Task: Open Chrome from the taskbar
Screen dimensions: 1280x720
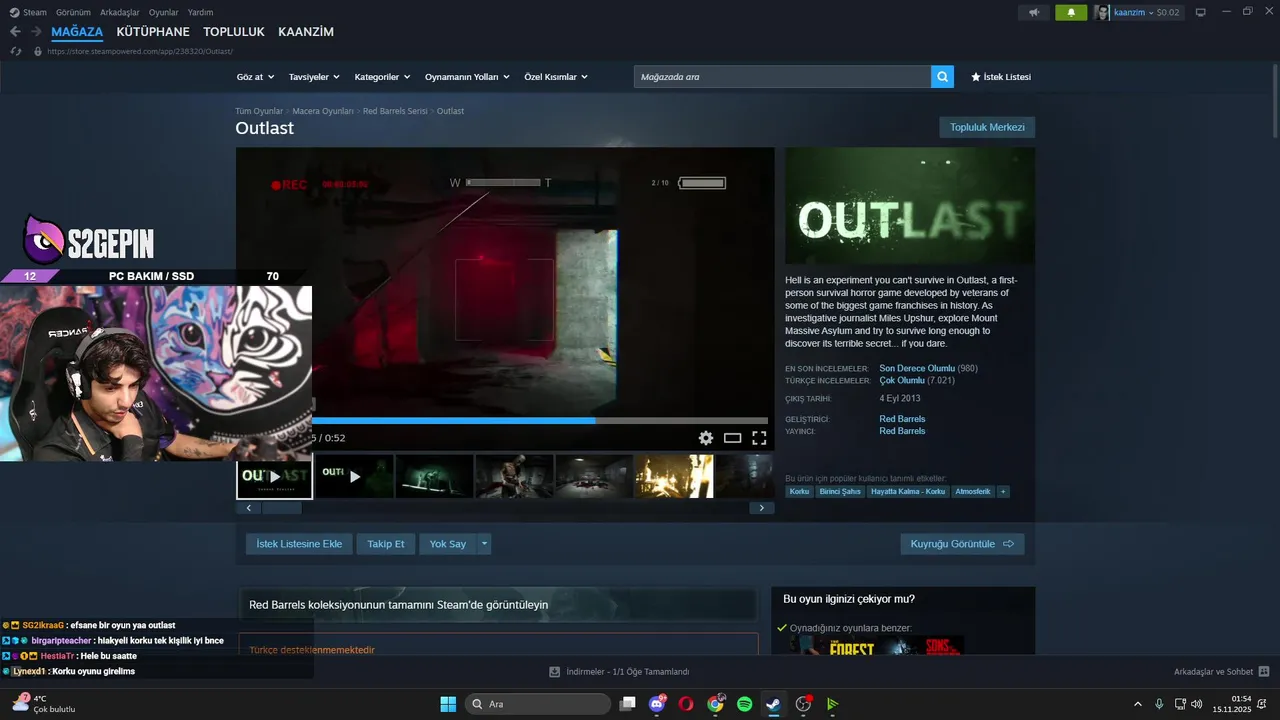Action: coord(715,704)
